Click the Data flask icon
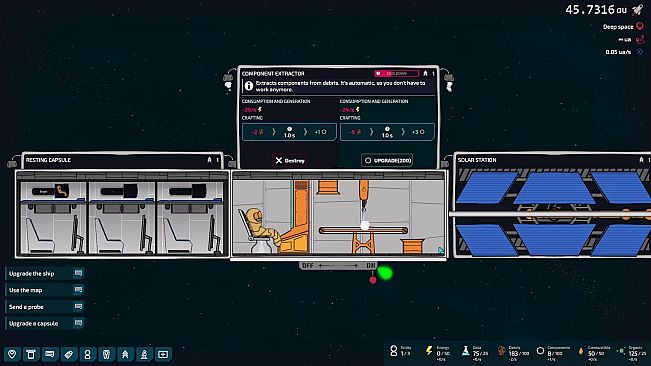 [465, 351]
